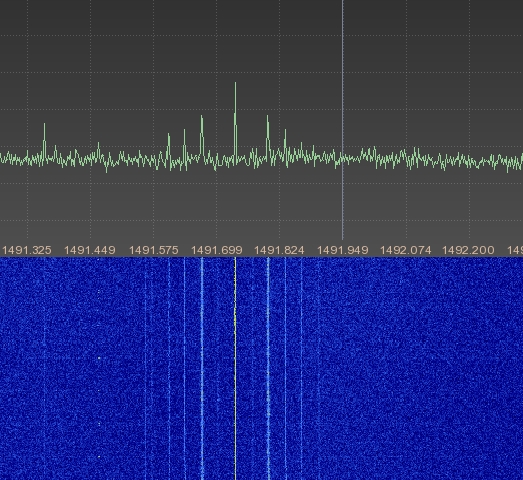Select the 1491.824 frequency axis label
This screenshot has width=523, height=480.
[x=279, y=250]
